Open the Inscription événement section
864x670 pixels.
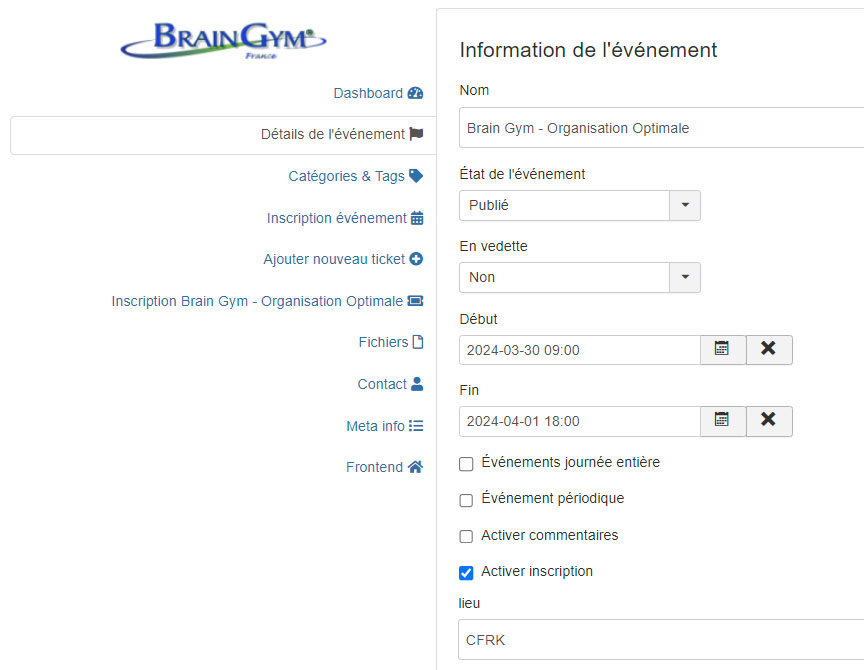[345, 218]
